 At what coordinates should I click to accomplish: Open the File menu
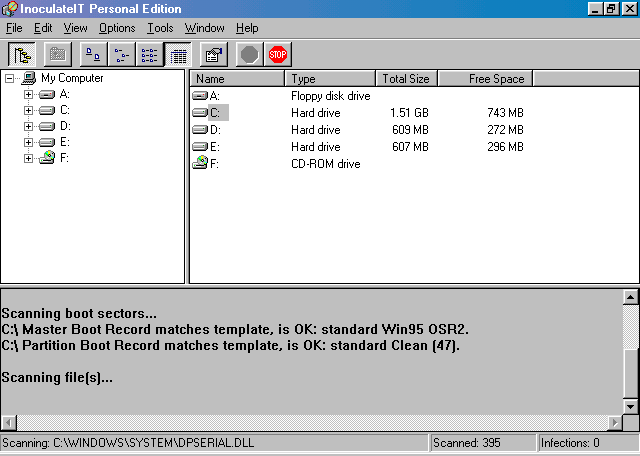(14, 28)
